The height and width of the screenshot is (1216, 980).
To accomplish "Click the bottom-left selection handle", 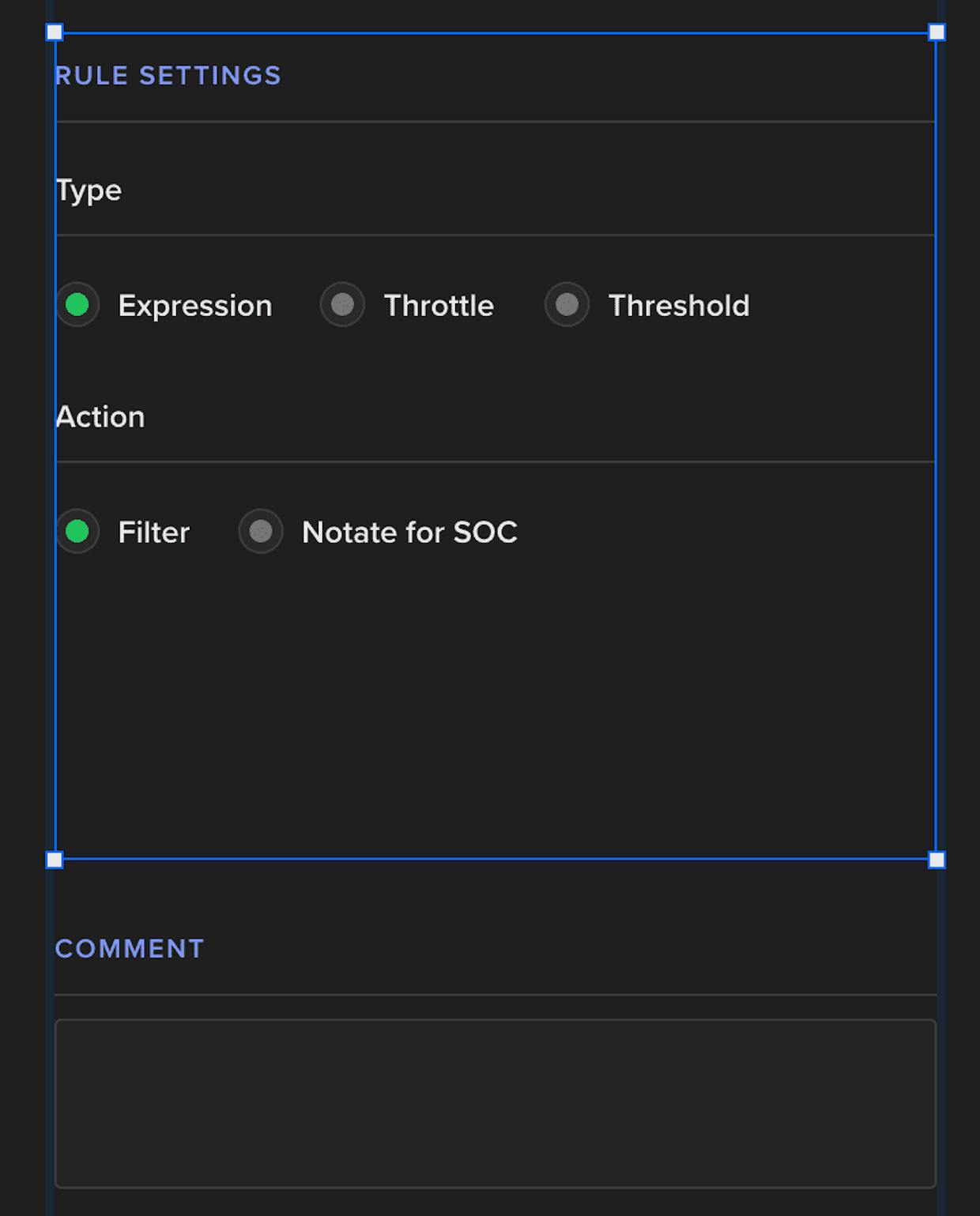I will [55, 860].
